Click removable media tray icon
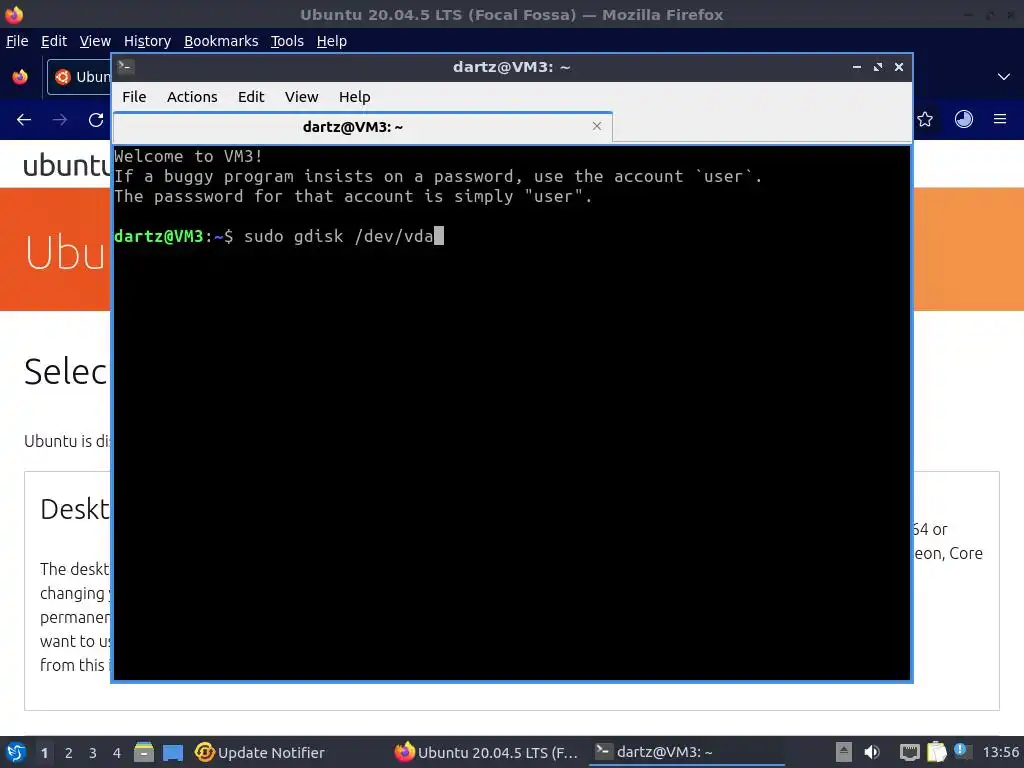Screen dimensions: 1024x768 pos(844,752)
